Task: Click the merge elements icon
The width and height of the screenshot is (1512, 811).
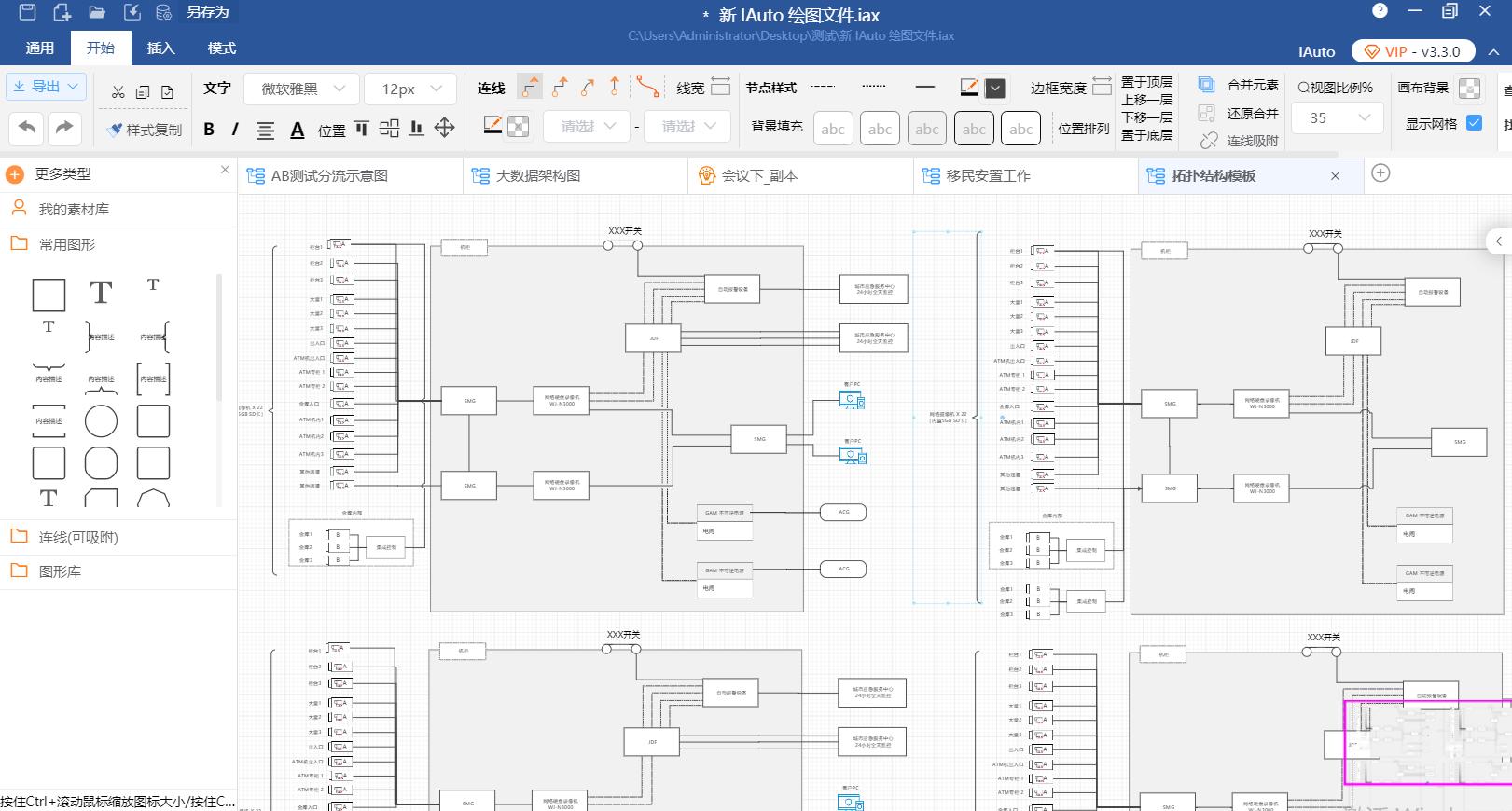Action: click(1207, 85)
